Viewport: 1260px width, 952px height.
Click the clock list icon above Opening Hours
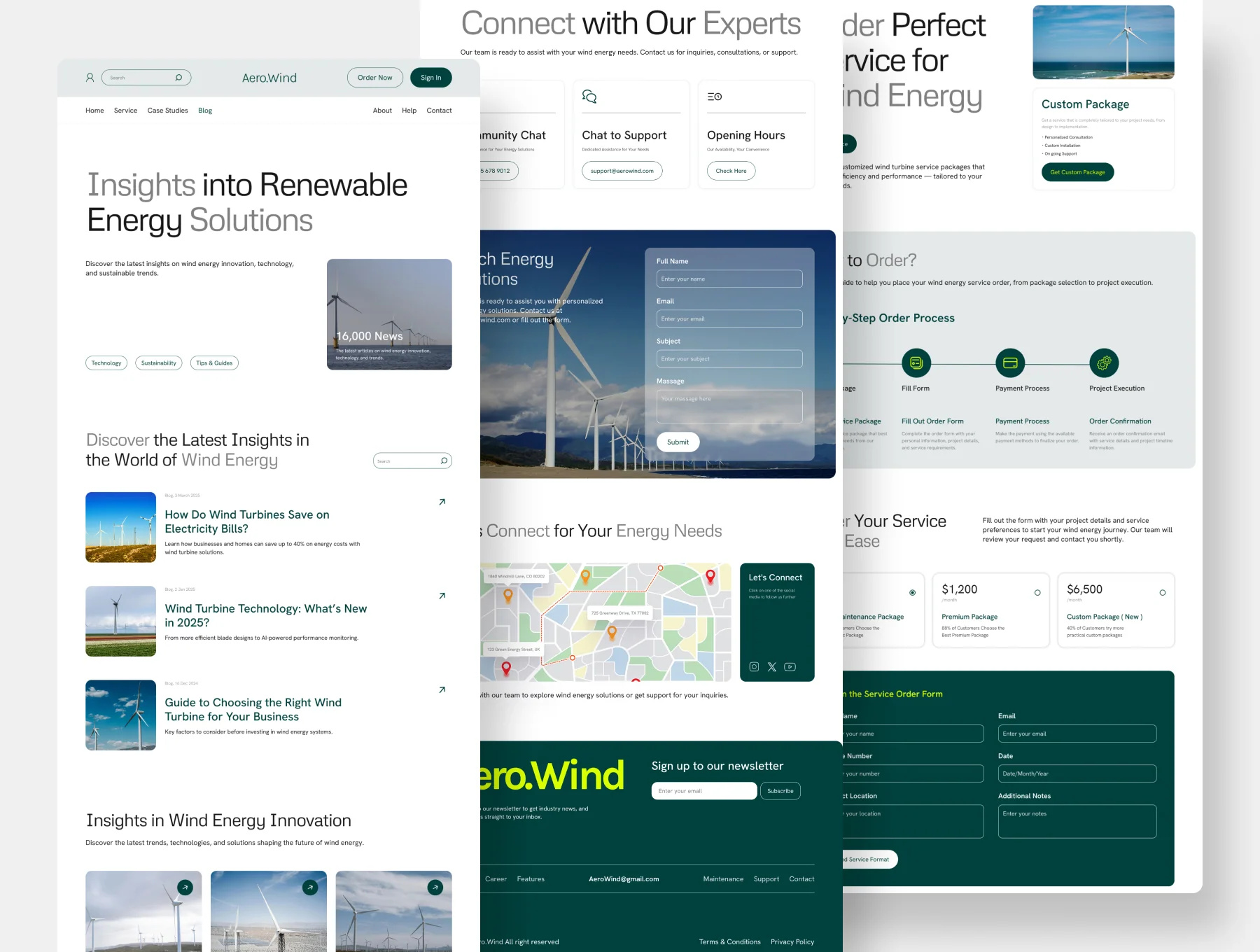tap(714, 97)
